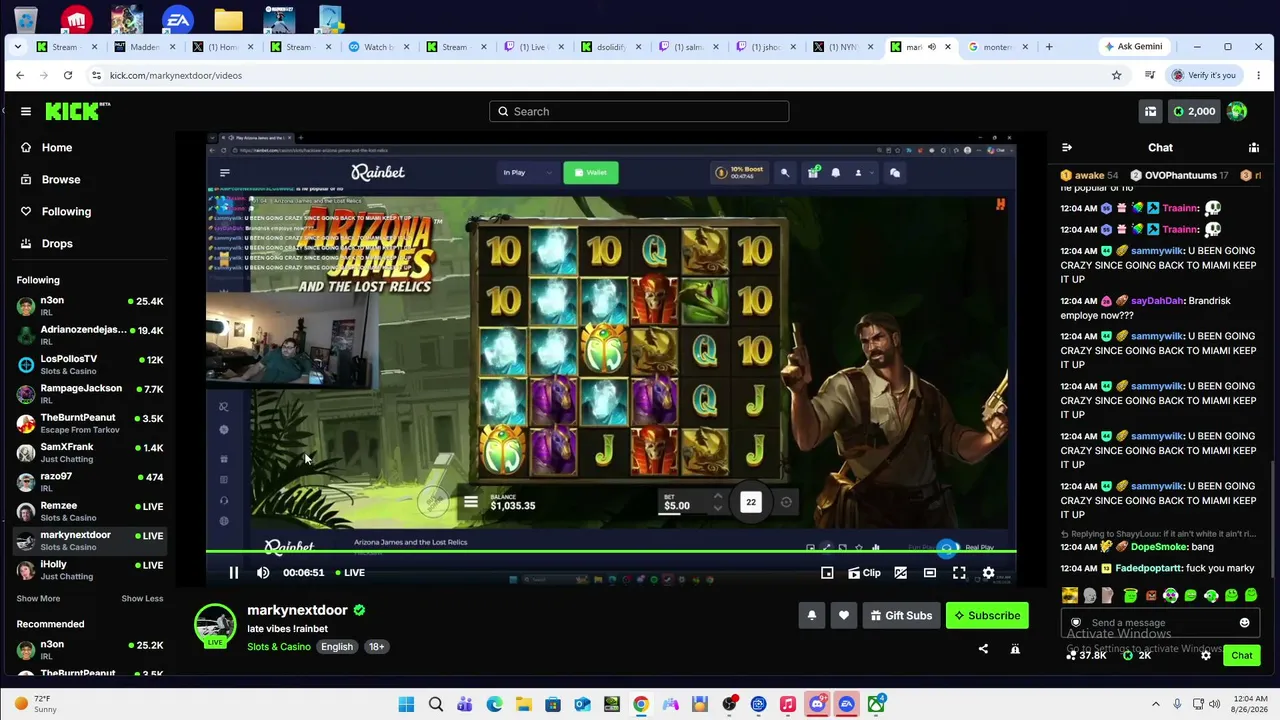Click the 22 autoplay spin counter
This screenshot has height=720, width=1280.
[751, 503]
